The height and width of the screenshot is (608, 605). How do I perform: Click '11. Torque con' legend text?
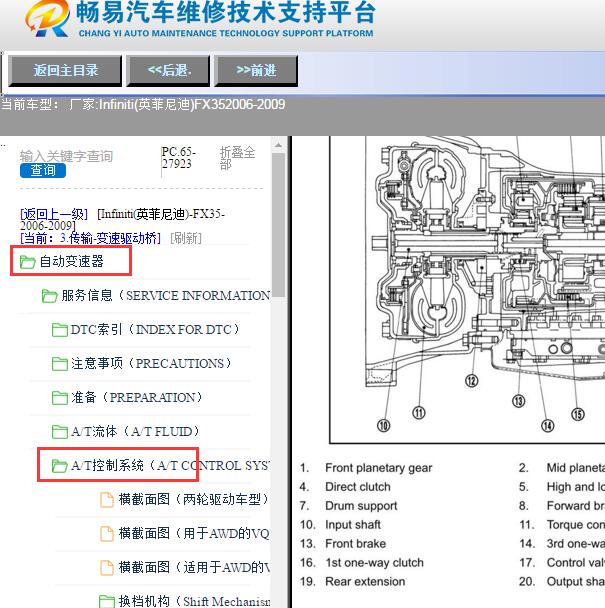pos(562,525)
